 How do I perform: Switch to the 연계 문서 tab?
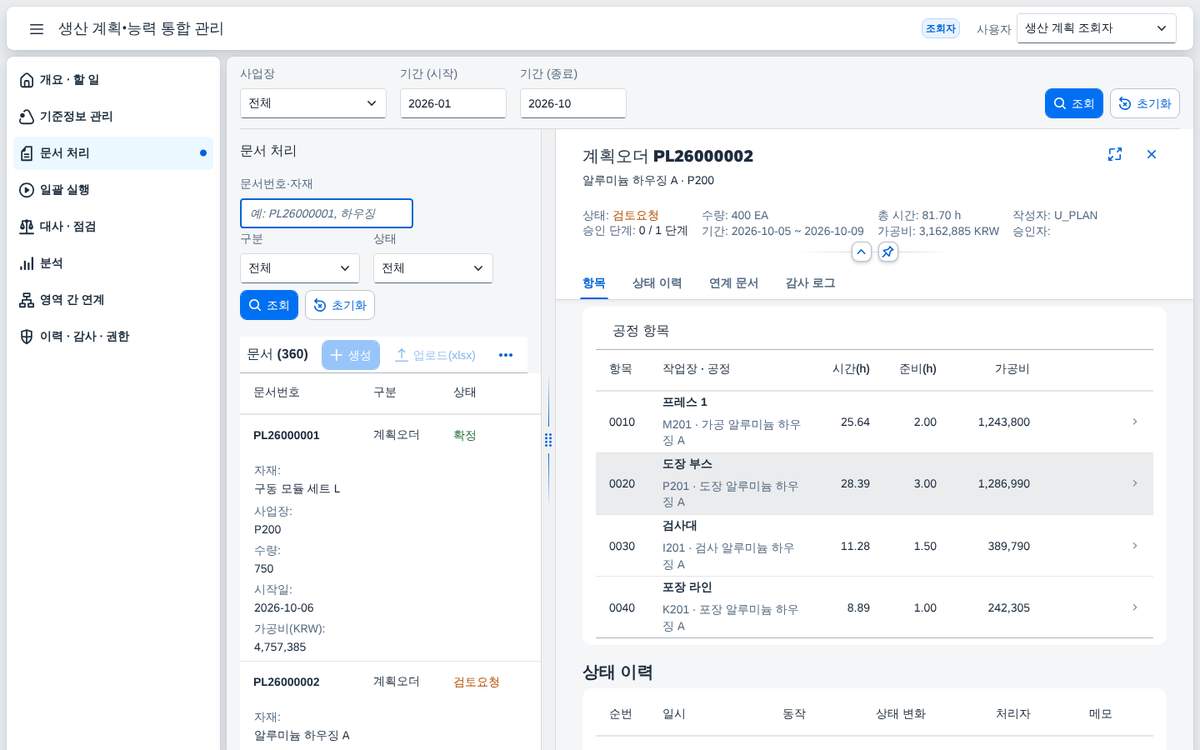(734, 283)
